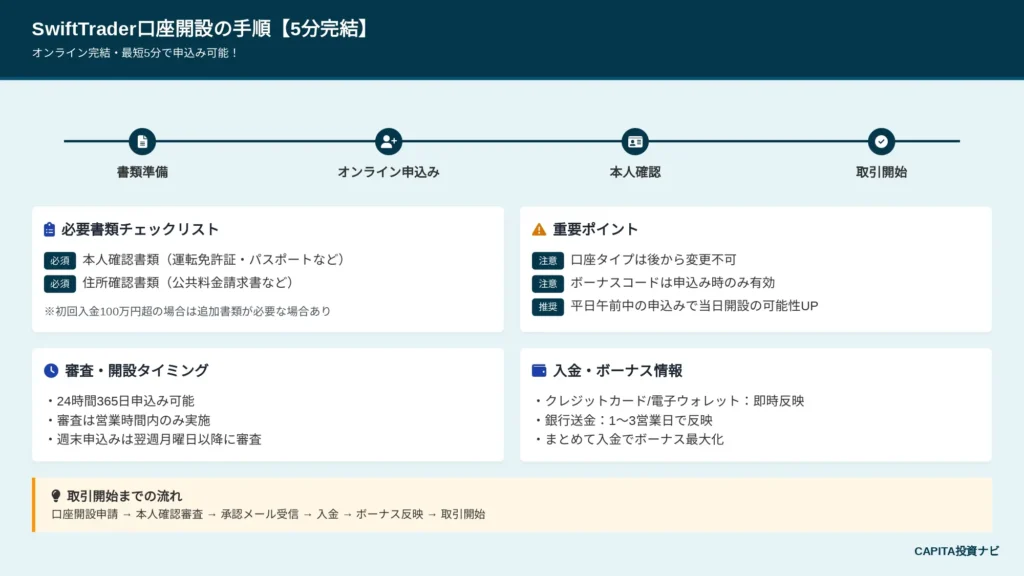Screen dimensions: 1024x576
Task: Click the 重要ポイント heading
Action: [596, 229]
